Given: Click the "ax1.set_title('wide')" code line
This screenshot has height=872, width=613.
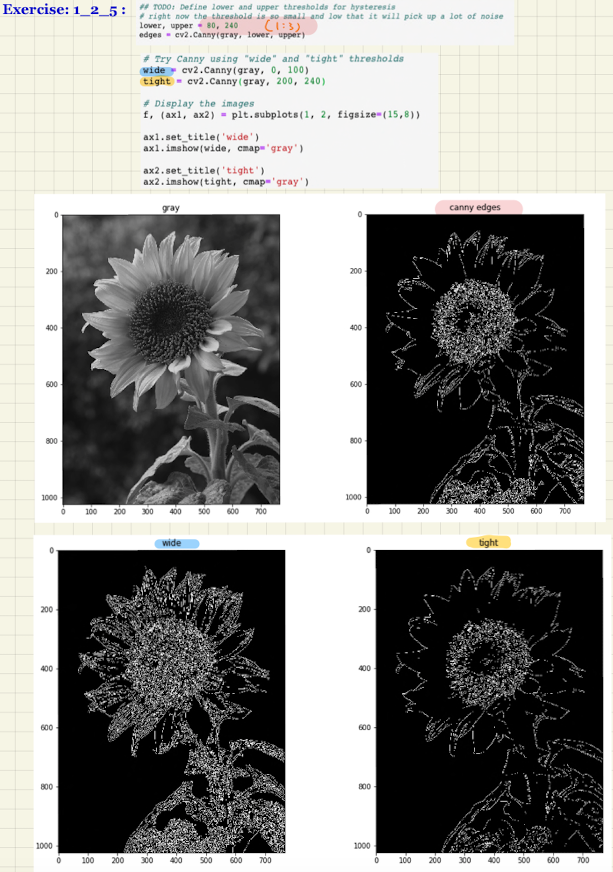Looking at the screenshot, I should coord(201,137).
